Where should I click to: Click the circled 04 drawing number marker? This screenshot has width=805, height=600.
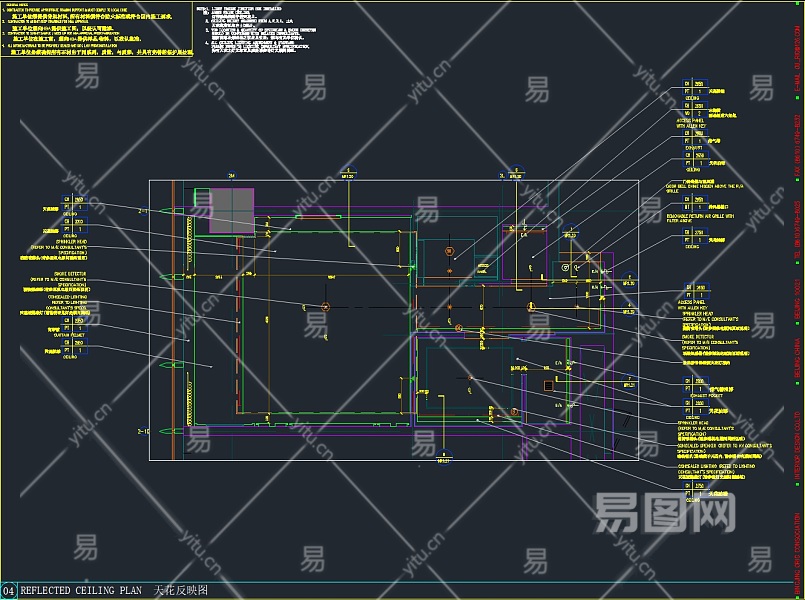(x=9, y=590)
